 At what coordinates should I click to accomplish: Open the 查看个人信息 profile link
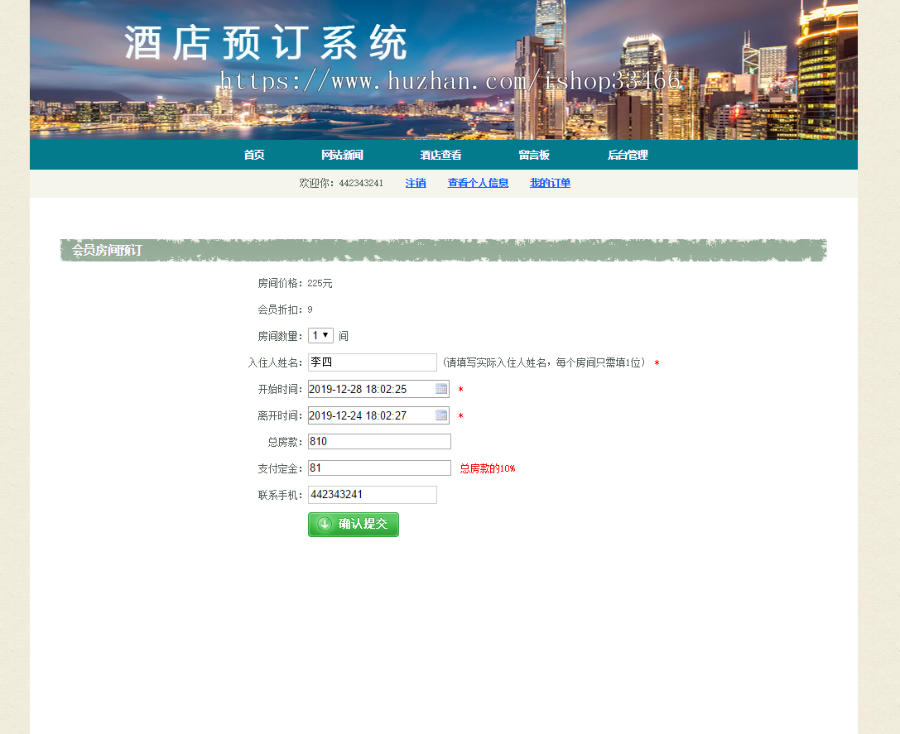[x=478, y=183]
